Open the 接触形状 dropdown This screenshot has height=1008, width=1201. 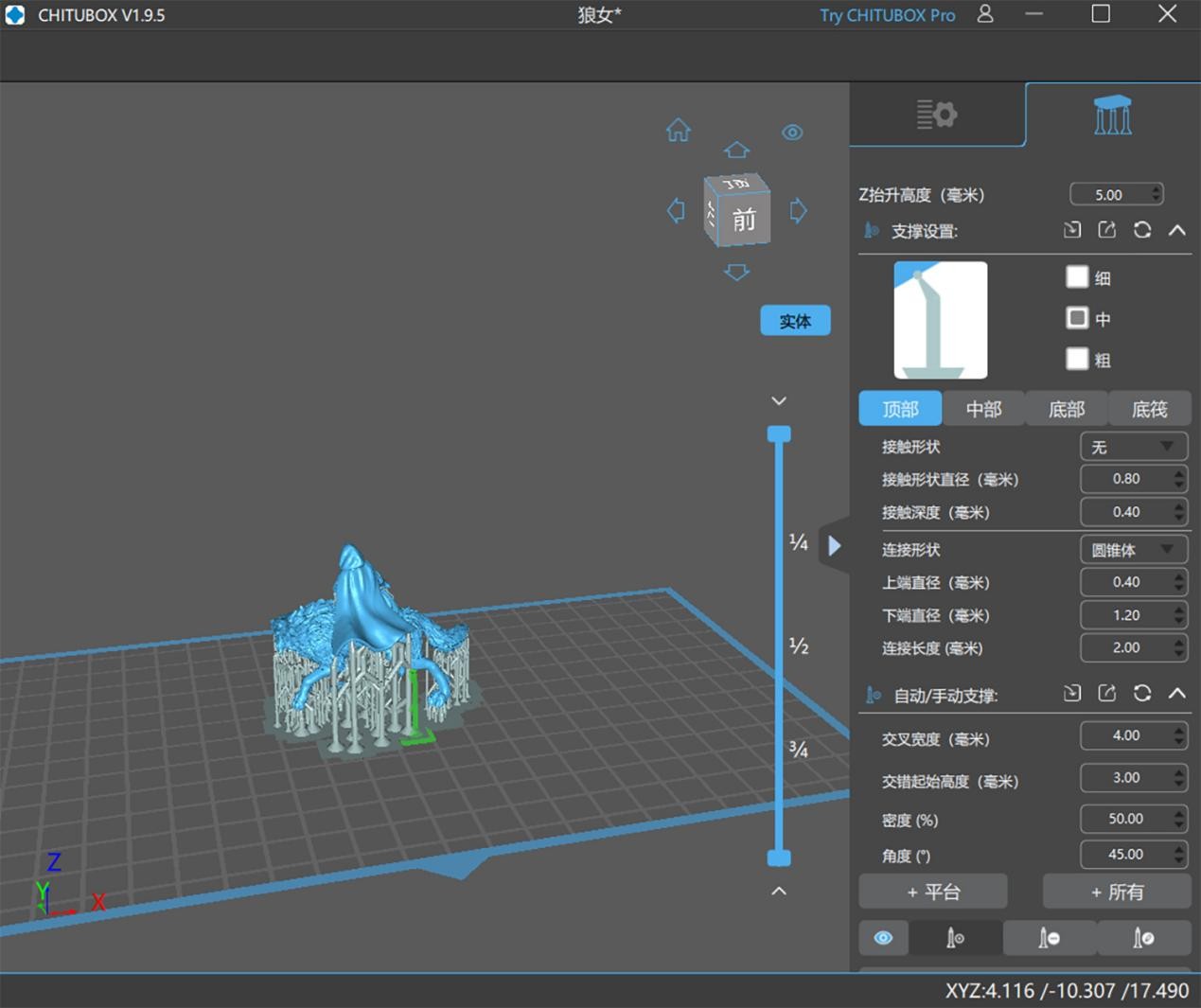(1133, 447)
